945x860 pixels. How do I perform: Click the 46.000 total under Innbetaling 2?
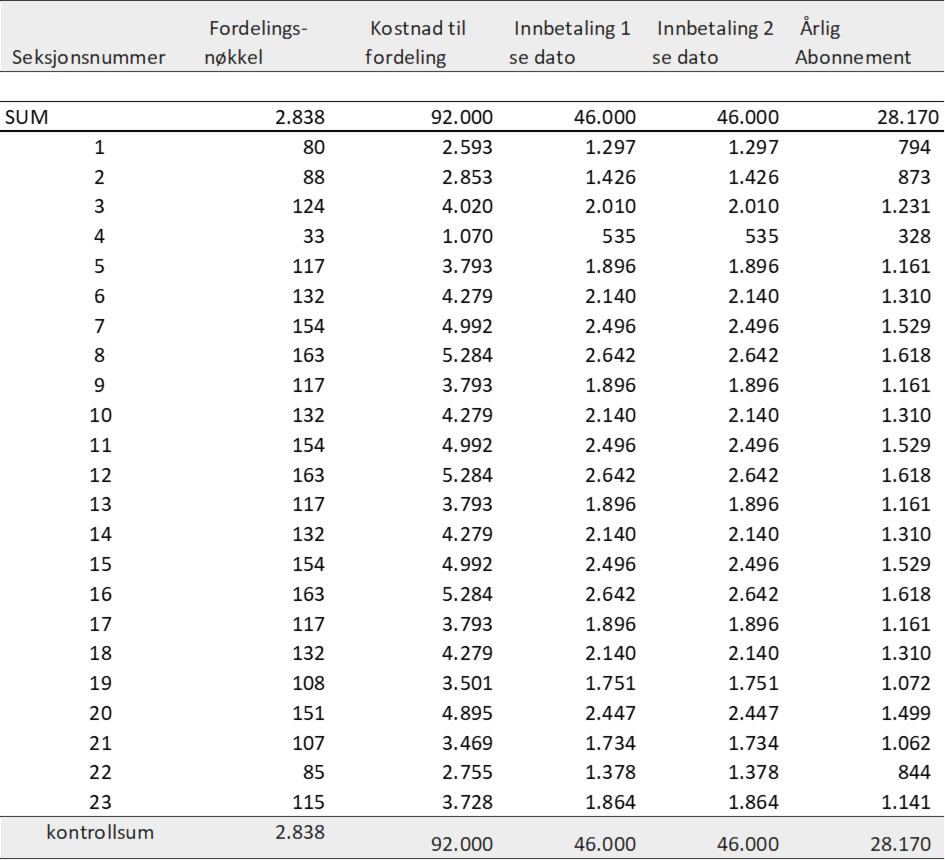coord(748,844)
